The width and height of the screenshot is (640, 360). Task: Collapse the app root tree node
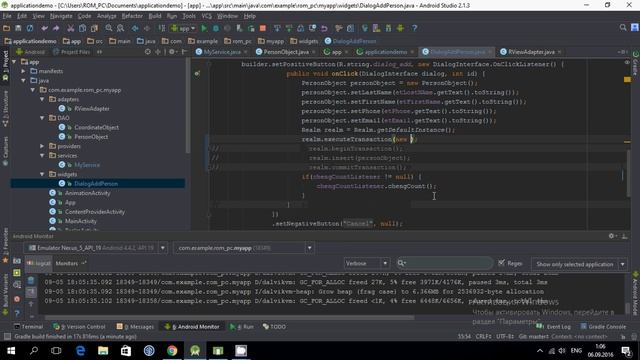(15, 62)
